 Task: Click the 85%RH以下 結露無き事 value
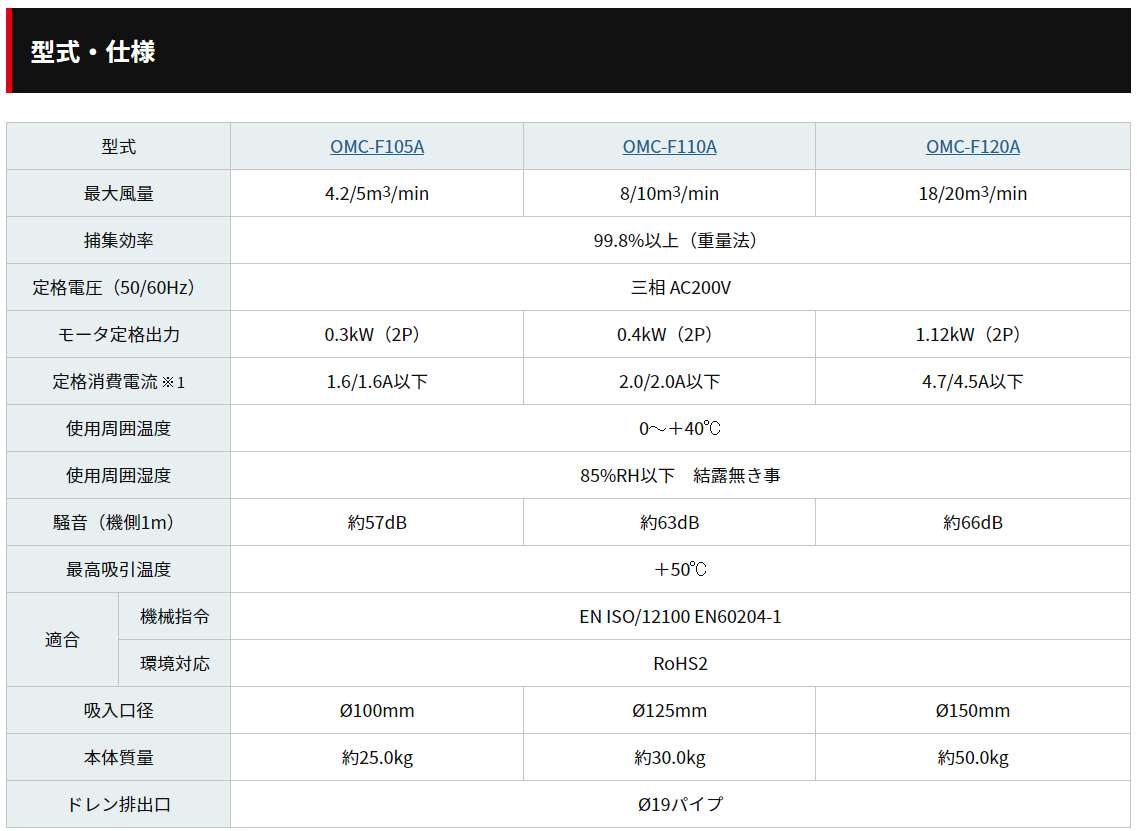tap(680, 476)
